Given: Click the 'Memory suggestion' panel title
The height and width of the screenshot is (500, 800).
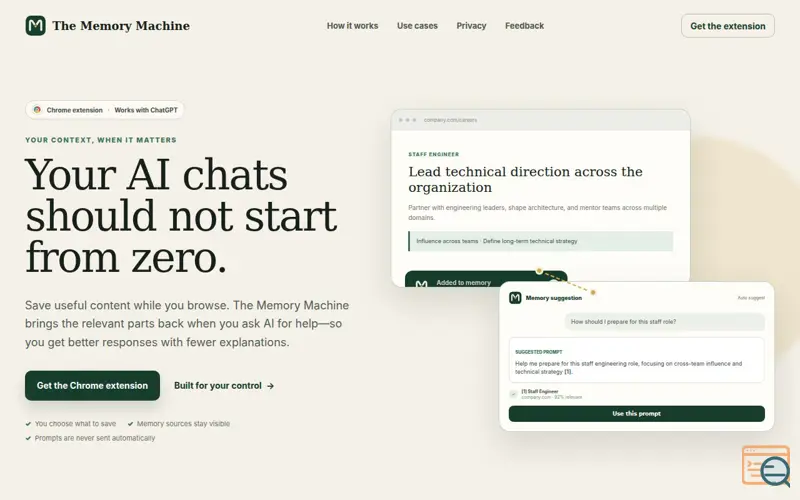Looking at the screenshot, I should click(554, 298).
